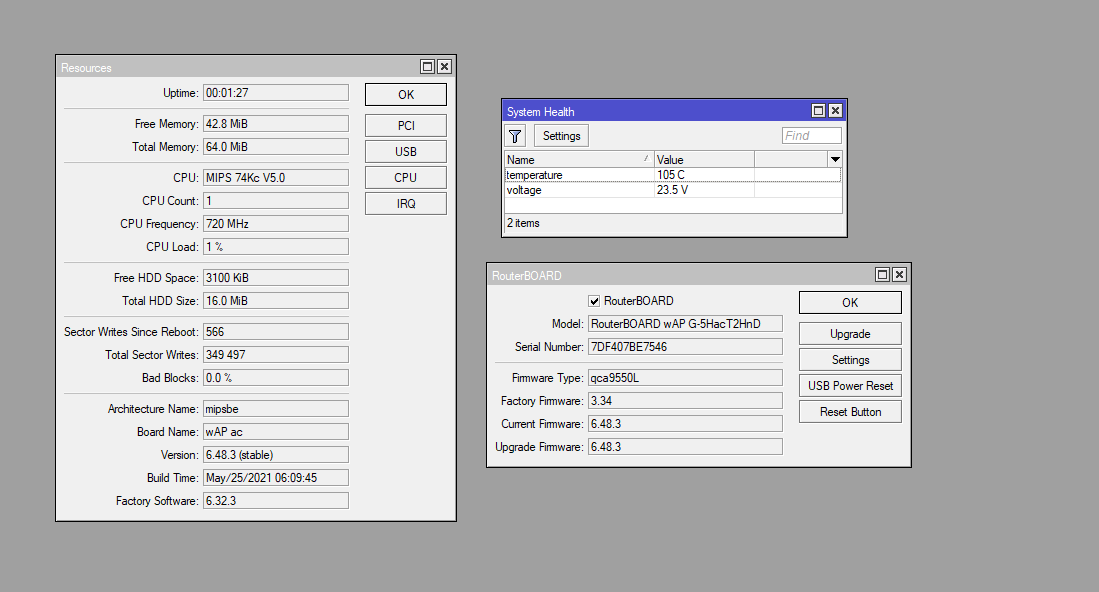The height and width of the screenshot is (592, 1099).
Task: Click the CPU field MIPS 74Kc V5.0
Action: coord(275,177)
